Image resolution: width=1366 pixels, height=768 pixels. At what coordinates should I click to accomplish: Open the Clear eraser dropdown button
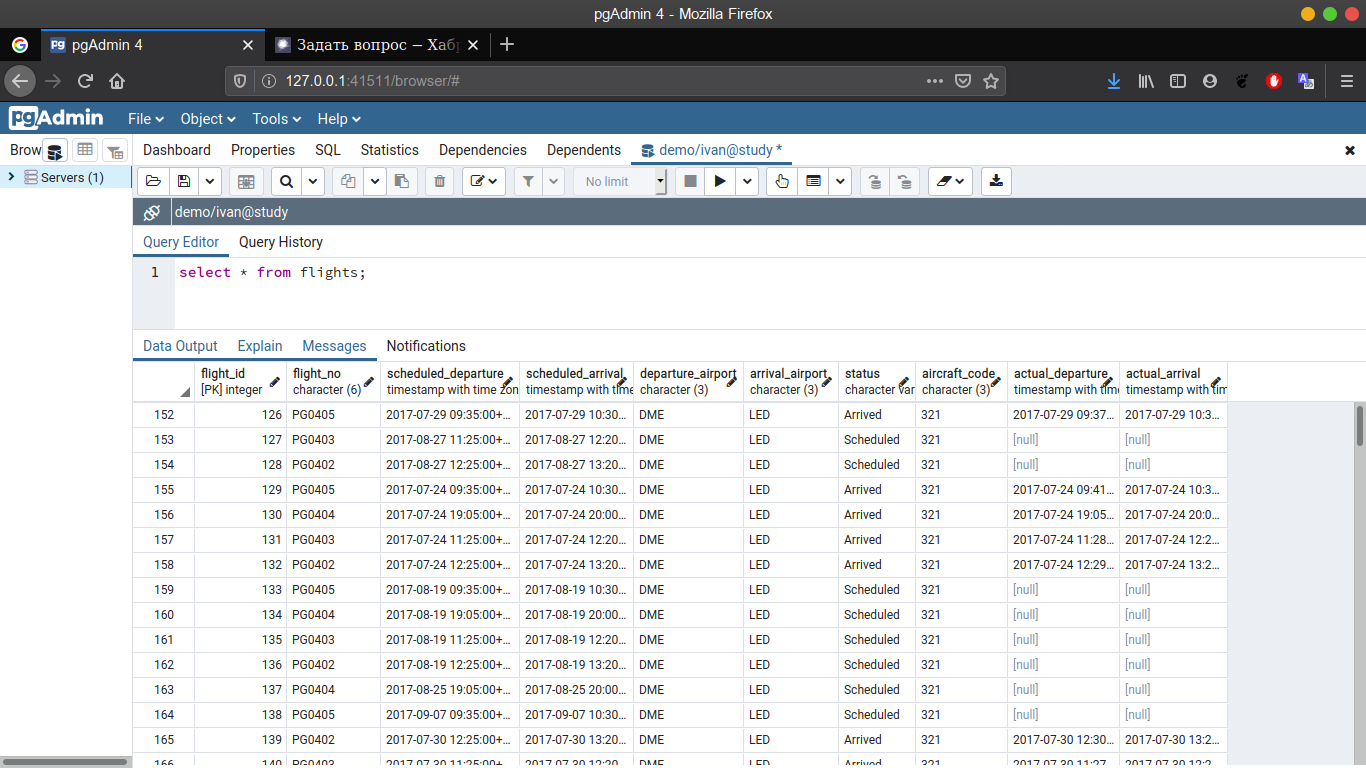pos(950,181)
